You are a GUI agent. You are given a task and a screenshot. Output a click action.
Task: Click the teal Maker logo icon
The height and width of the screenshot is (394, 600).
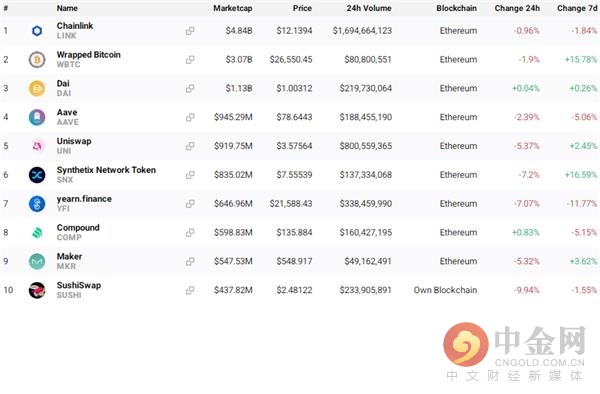tap(37, 261)
